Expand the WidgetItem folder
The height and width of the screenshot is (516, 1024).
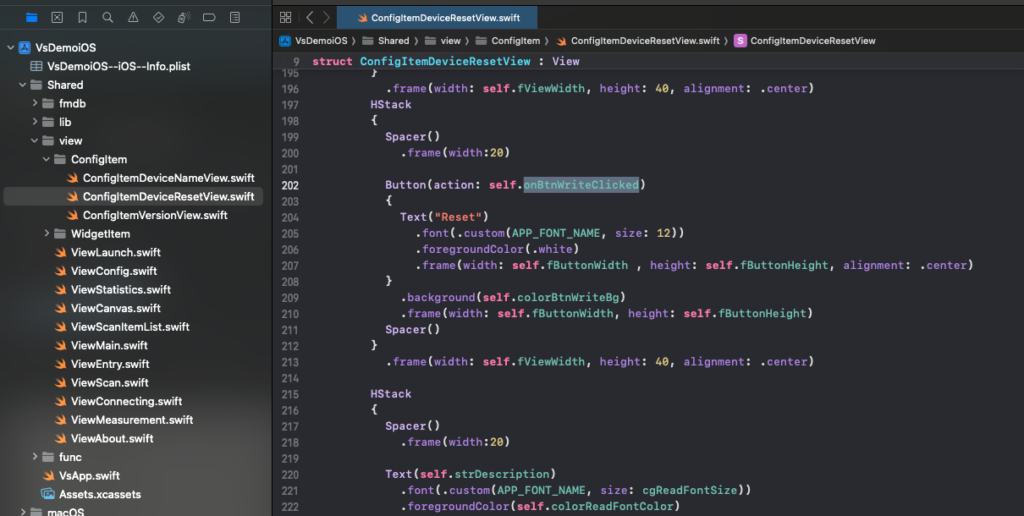pos(47,234)
